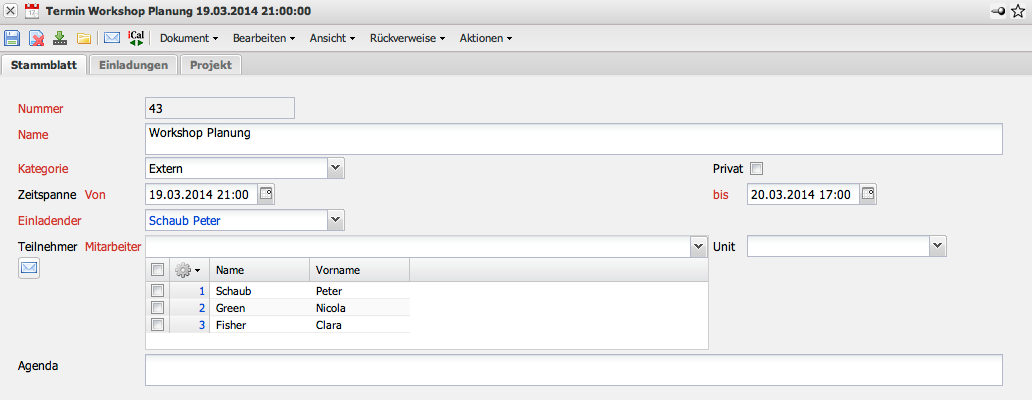Expand the Kategorie dropdown showing Extern

point(336,168)
